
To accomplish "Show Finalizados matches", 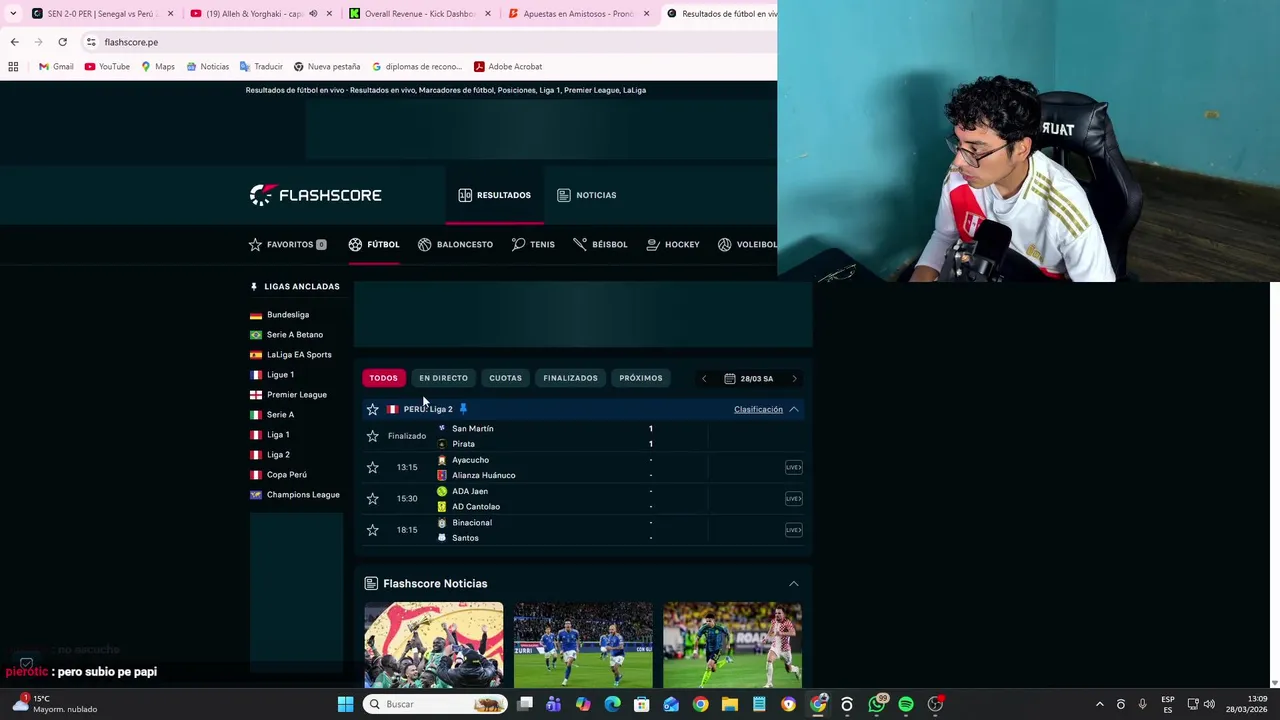I will [x=570, y=378].
